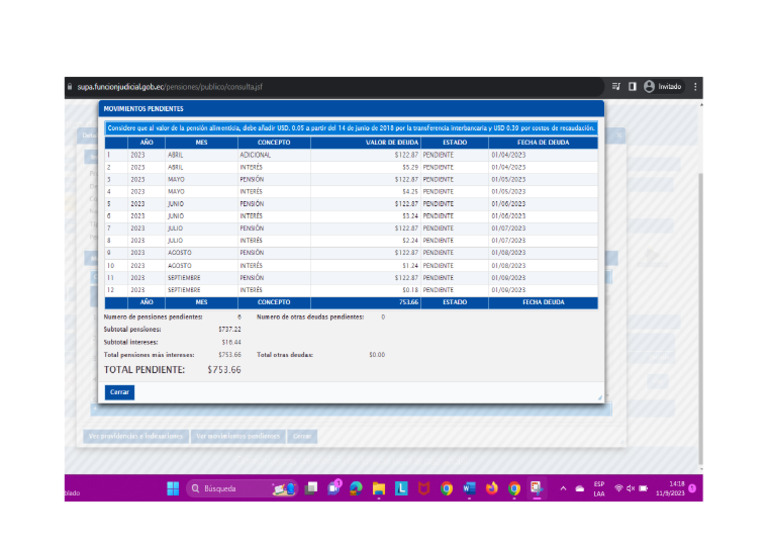Open clock and date flyout

(669, 488)
